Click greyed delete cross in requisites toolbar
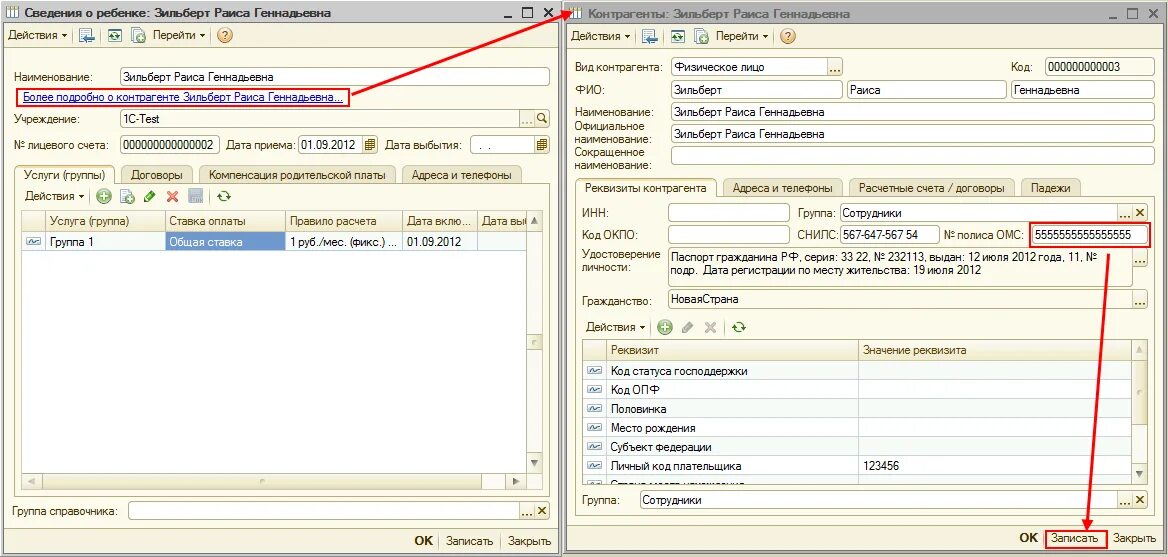 click(711, 327)
